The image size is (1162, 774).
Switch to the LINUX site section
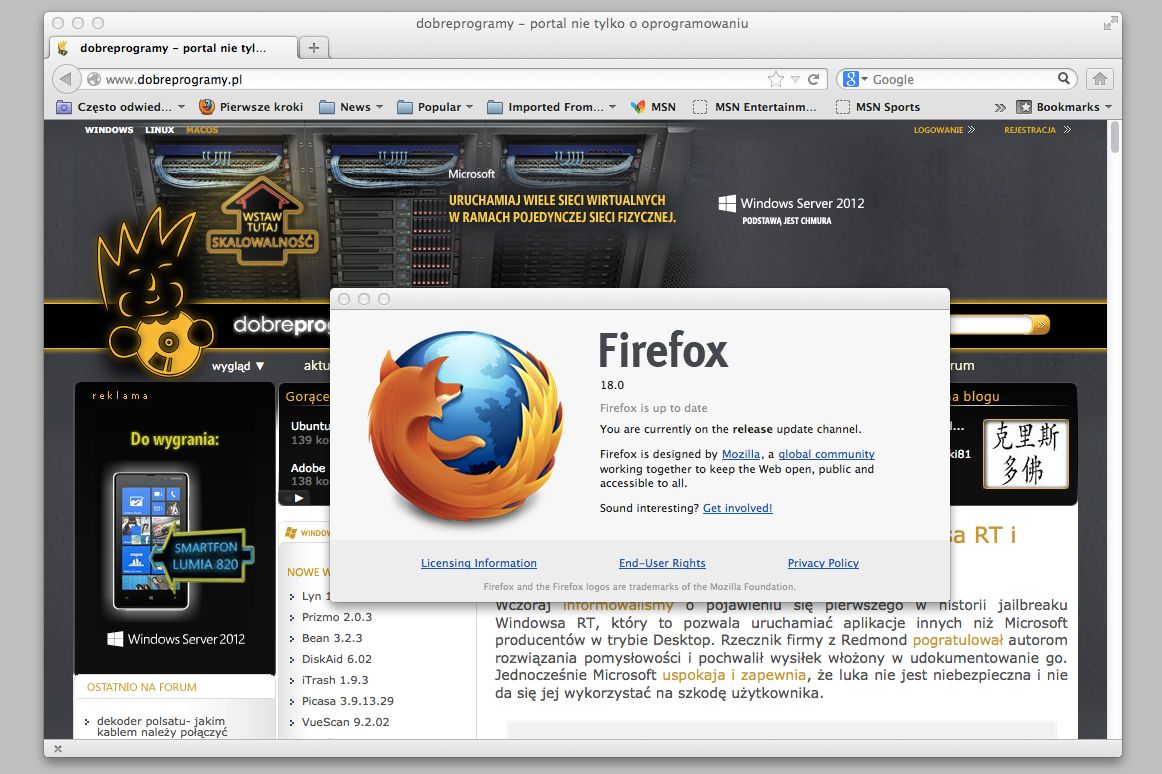coord(159,130)
